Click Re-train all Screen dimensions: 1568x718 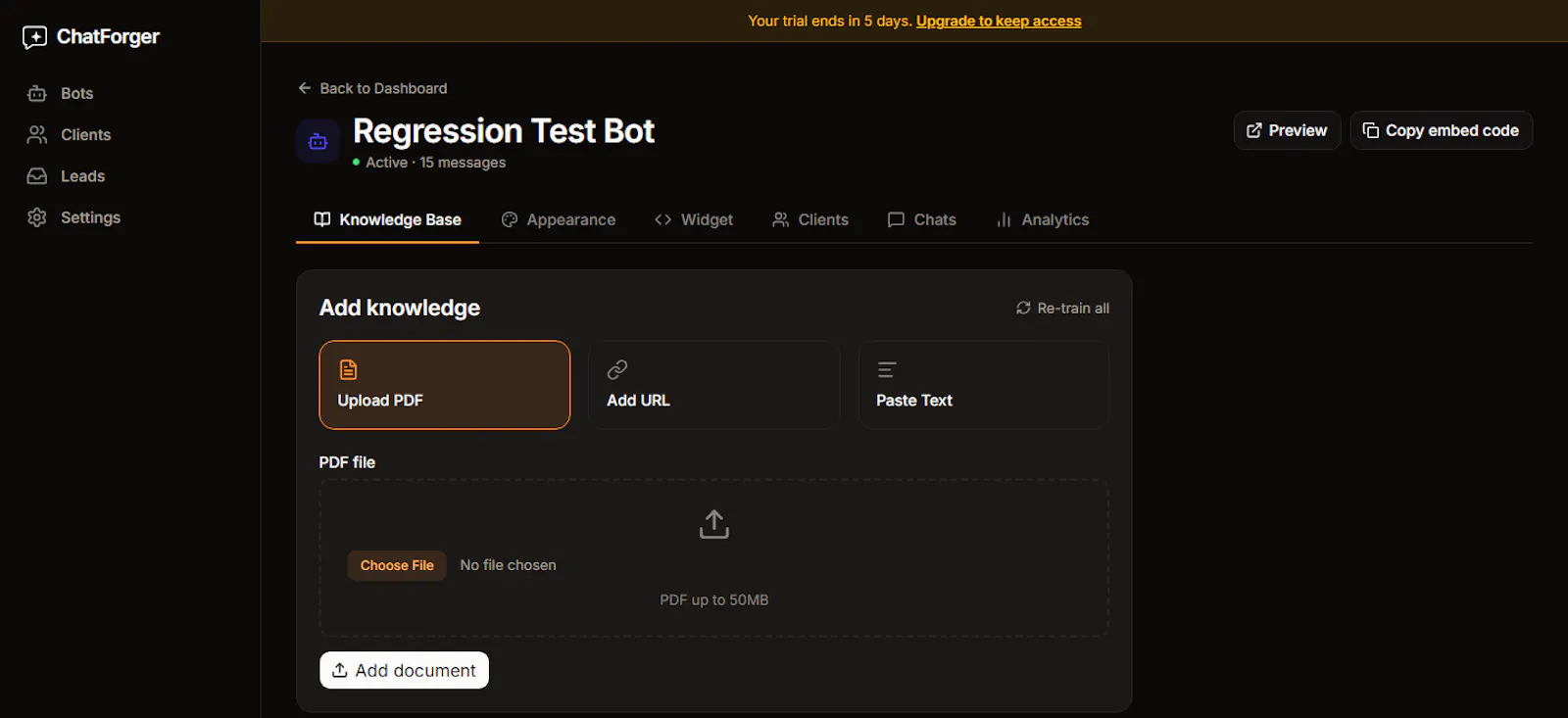1062,308
